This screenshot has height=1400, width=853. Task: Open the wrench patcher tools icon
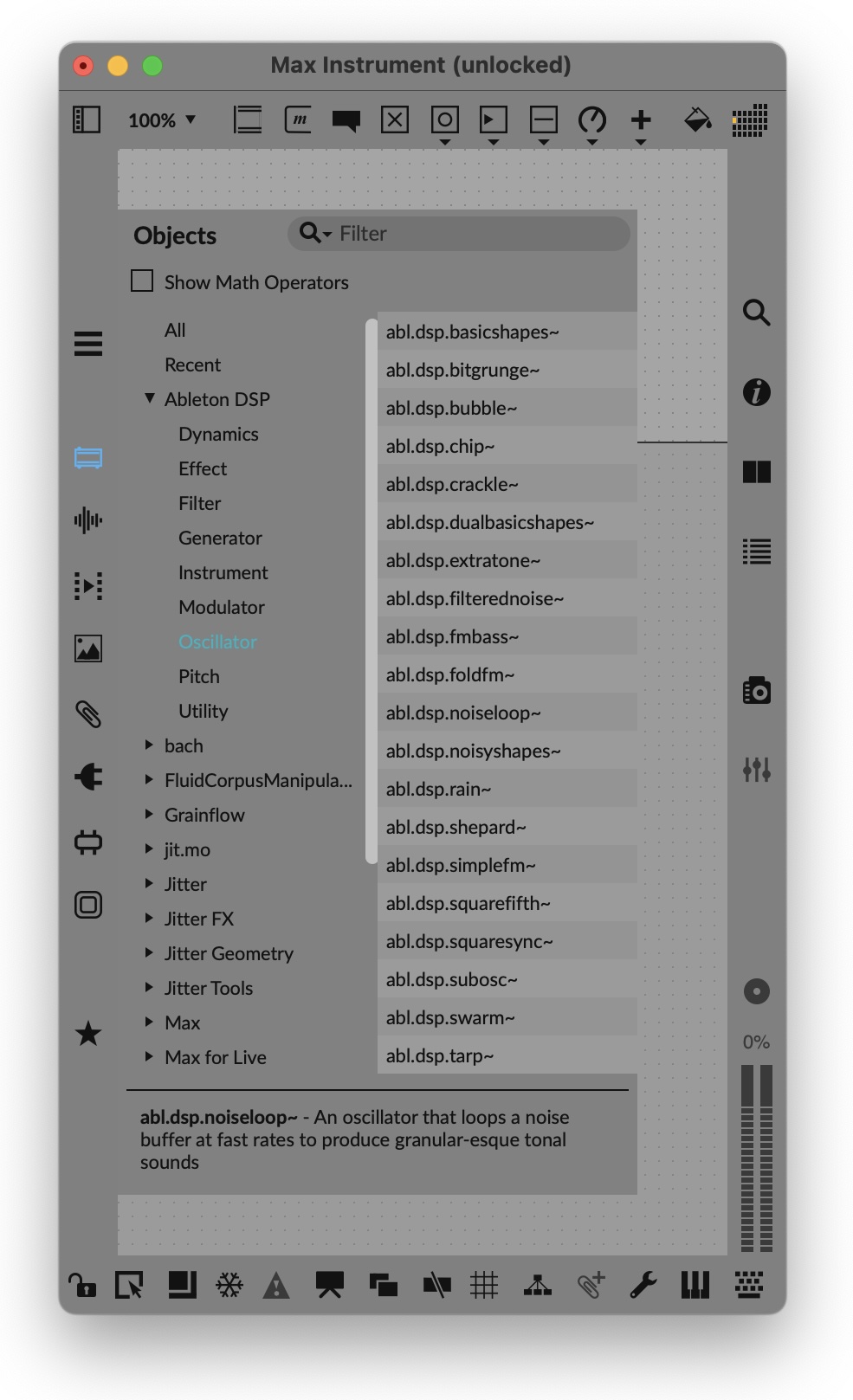point(643,1285)
